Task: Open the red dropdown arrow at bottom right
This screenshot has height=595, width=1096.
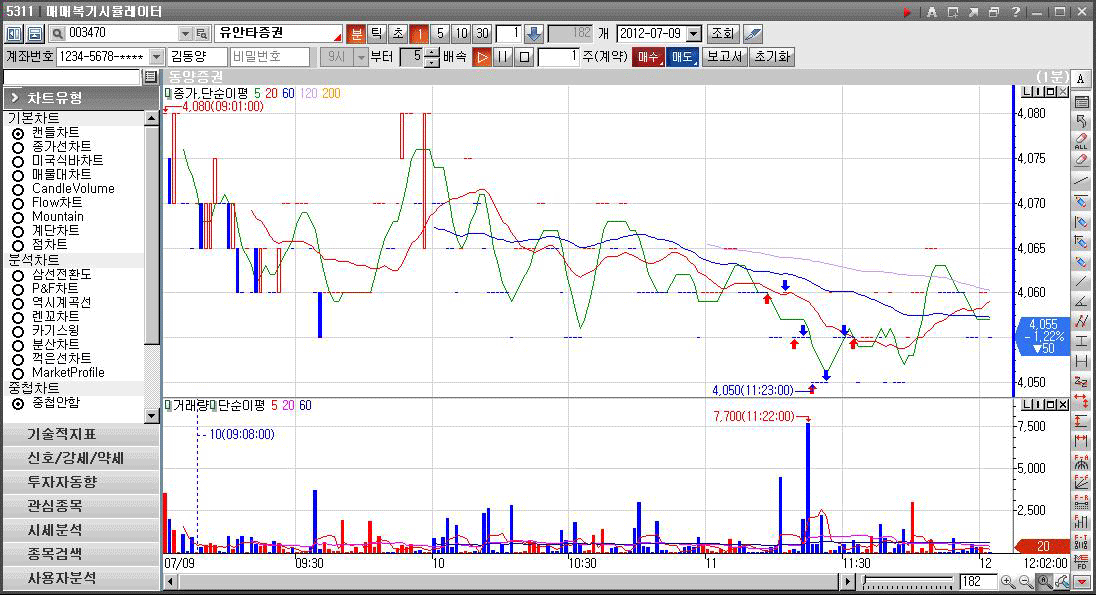Action: pyautogui.click(x=1081, y=582)
